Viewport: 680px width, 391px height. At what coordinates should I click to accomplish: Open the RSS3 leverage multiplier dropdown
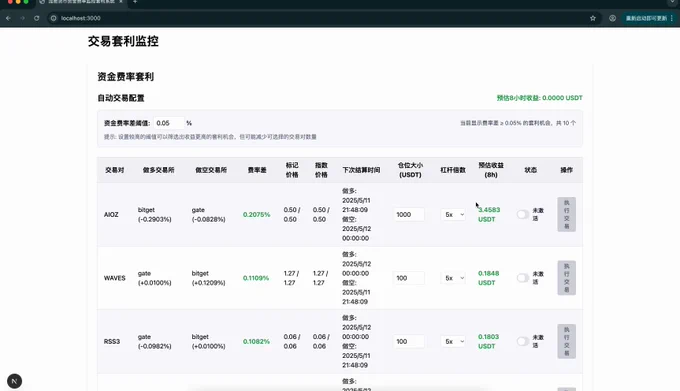tap(454, 342)
